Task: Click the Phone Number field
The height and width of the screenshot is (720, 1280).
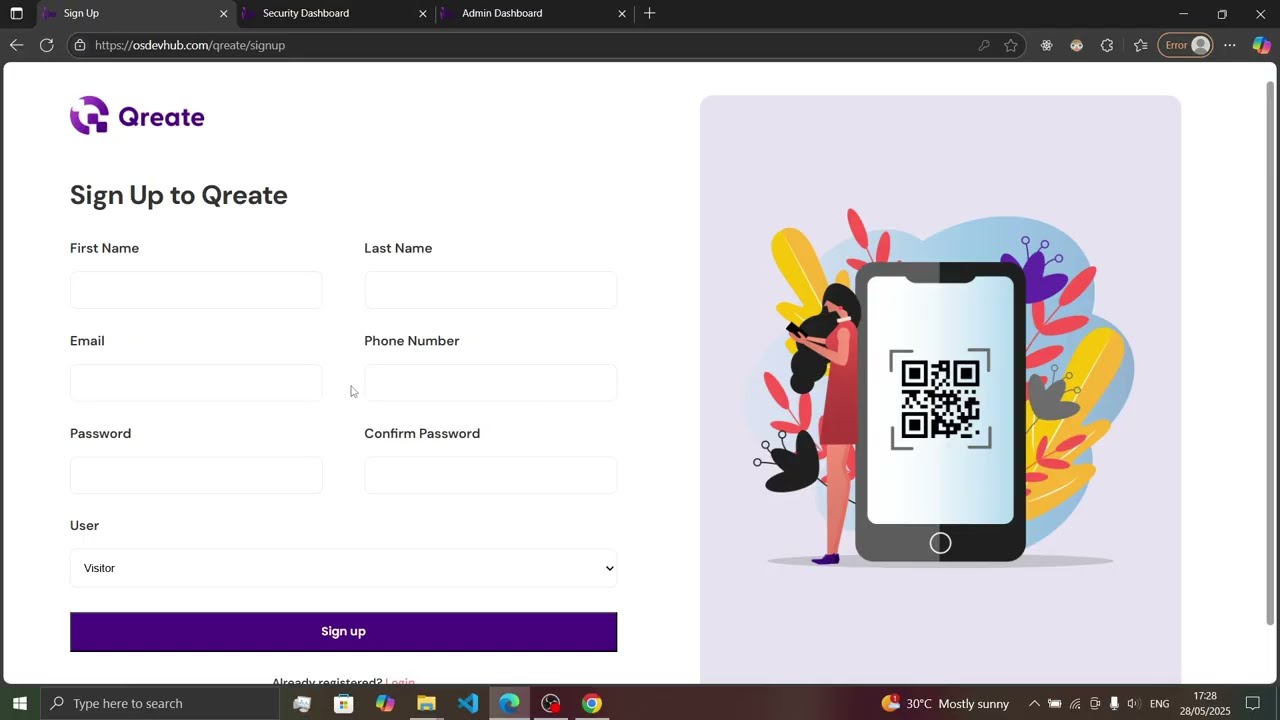Action: coord(491,383)
